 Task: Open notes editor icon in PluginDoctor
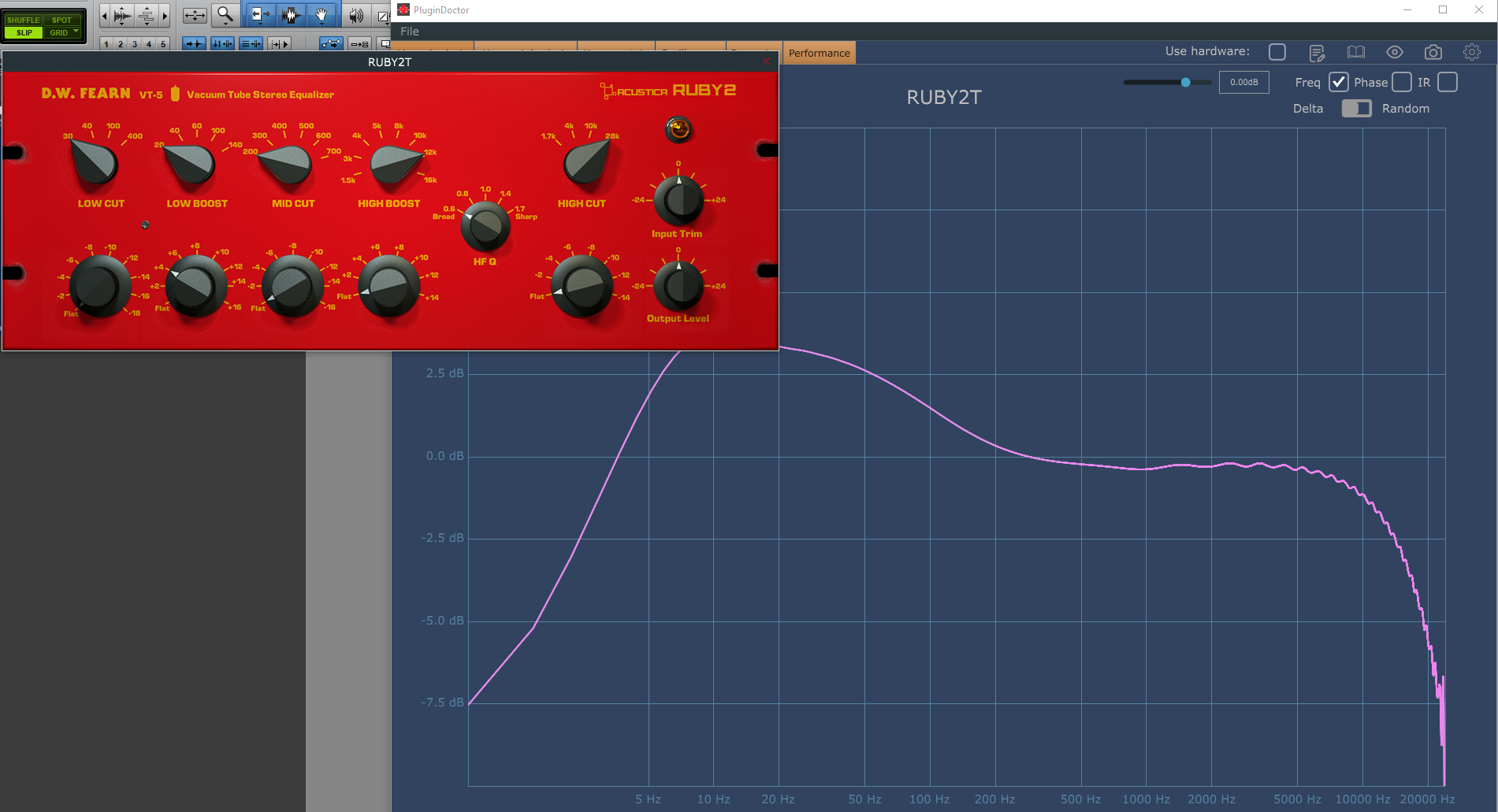pyautogui.click(x=1317, y=53)
